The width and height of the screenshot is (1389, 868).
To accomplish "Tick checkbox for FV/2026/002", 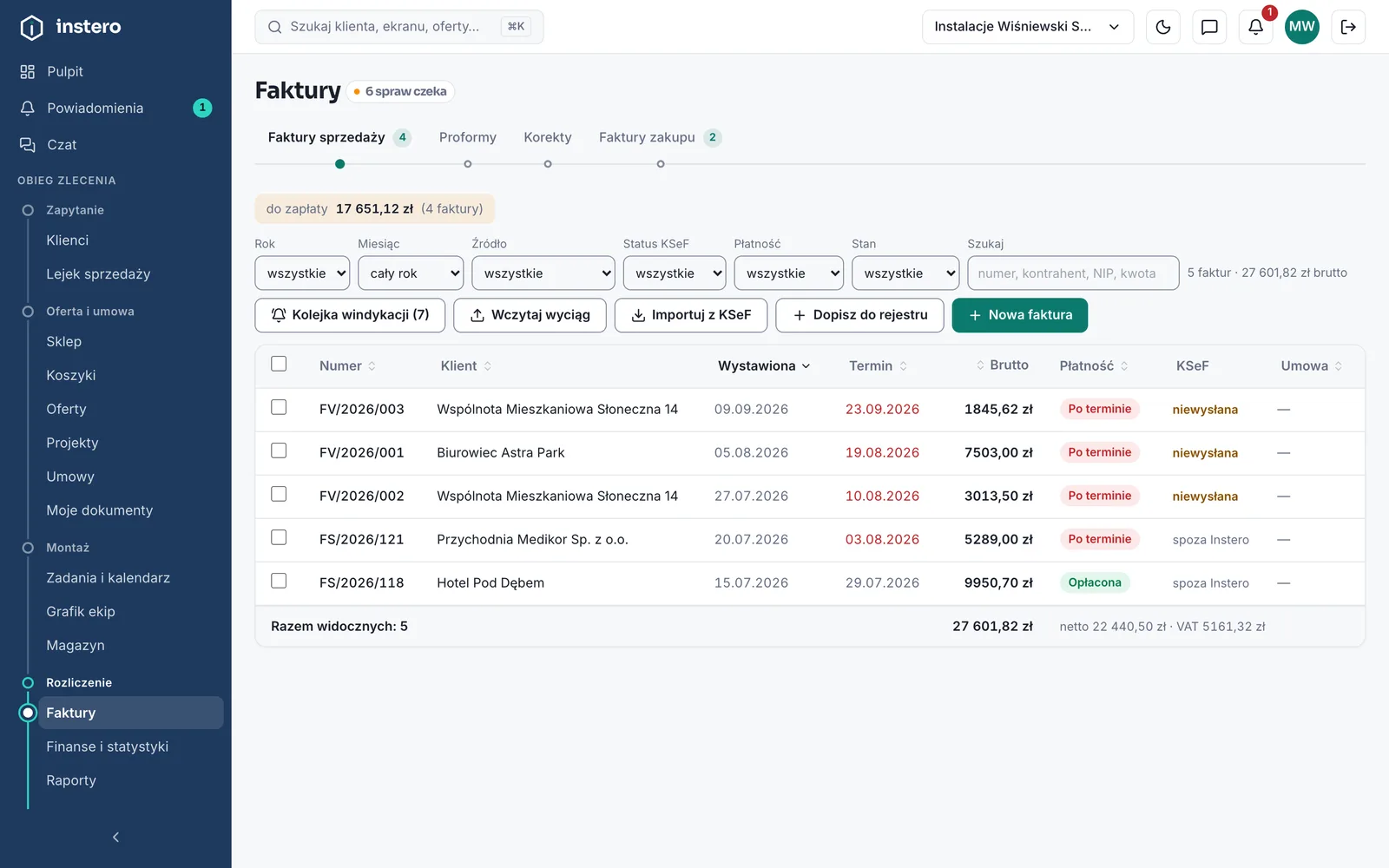I will coord(279,494).
